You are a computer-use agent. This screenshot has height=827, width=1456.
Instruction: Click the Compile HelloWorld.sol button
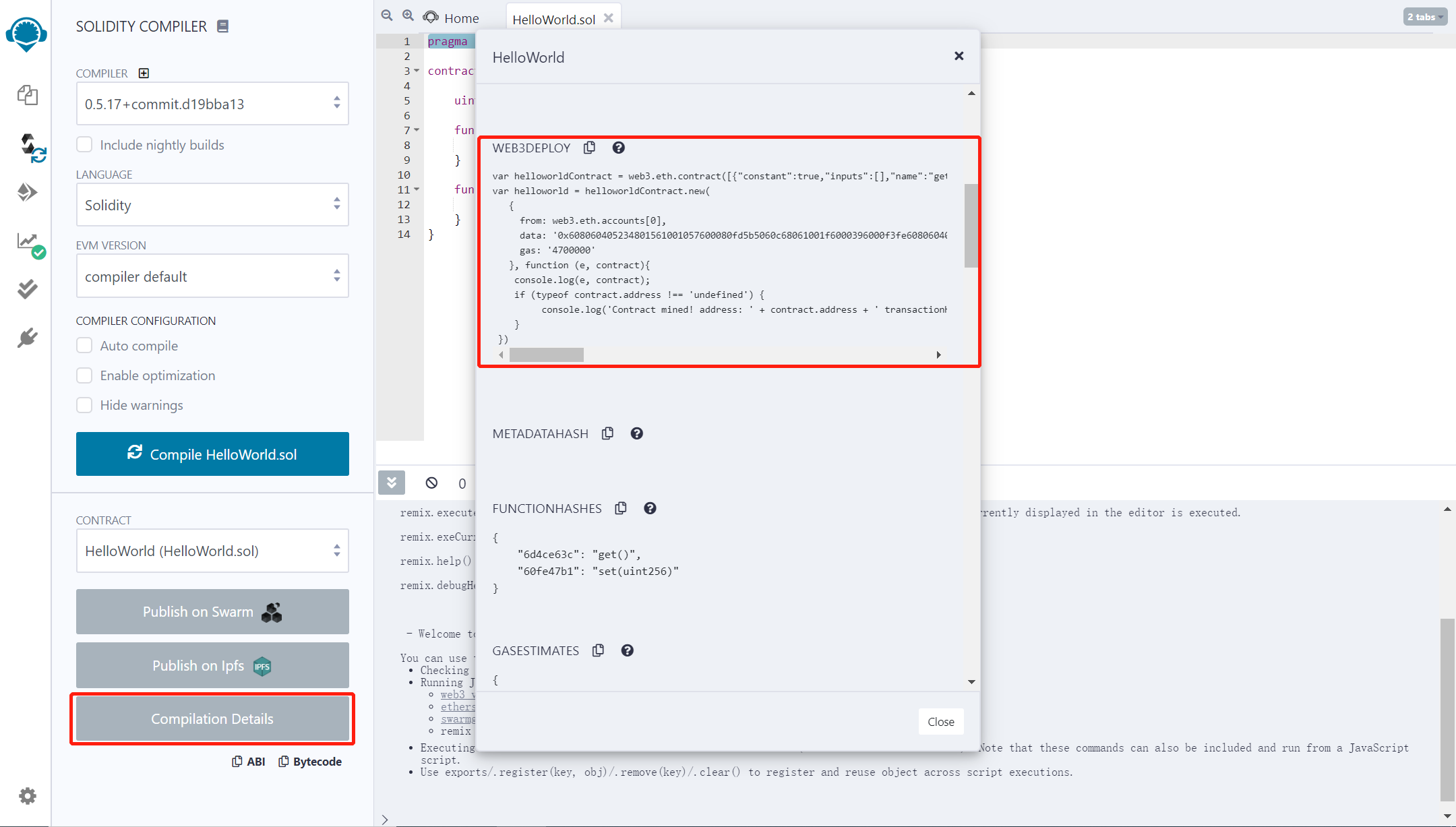212,454
